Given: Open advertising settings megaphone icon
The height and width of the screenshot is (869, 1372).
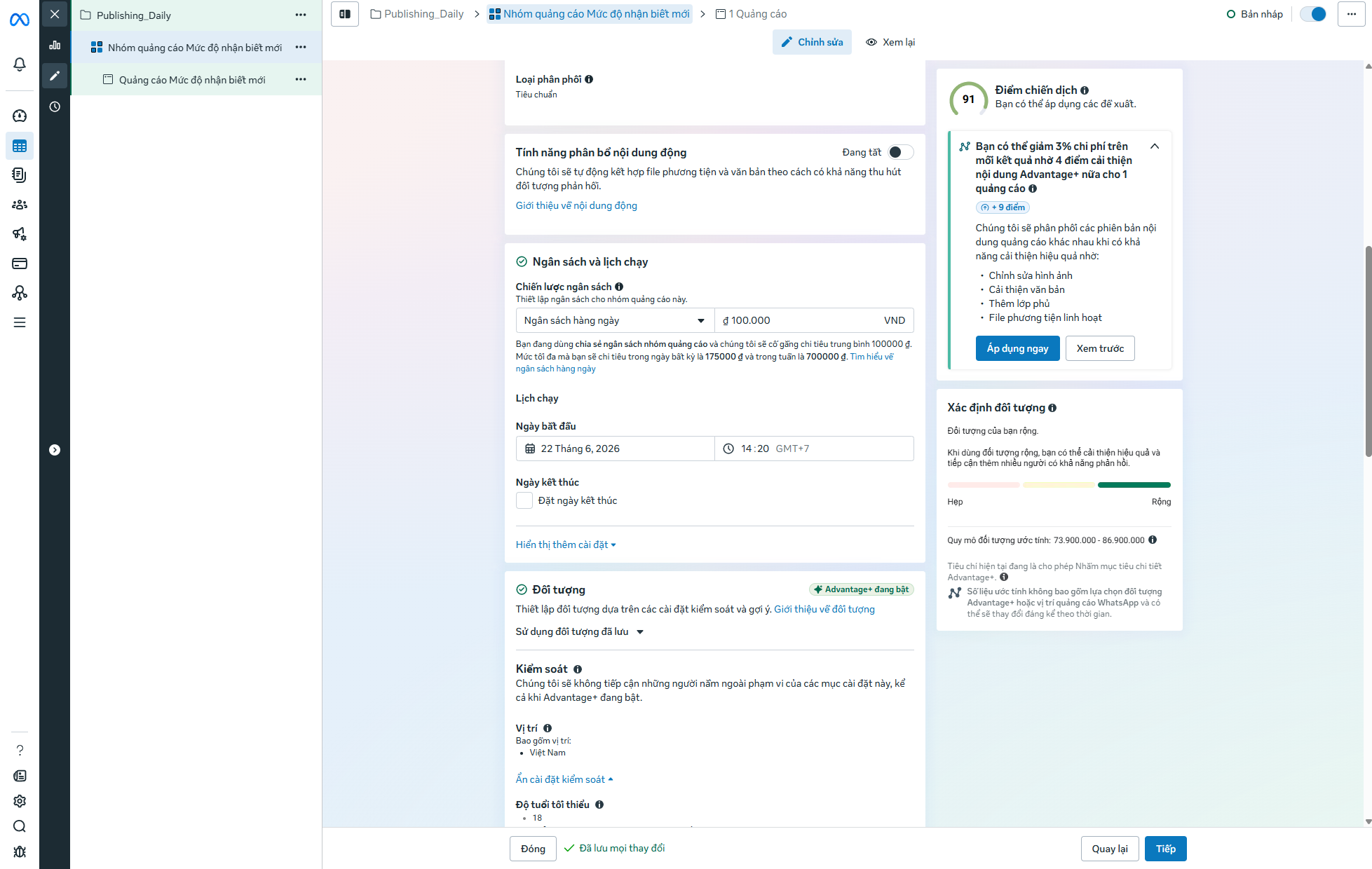Looking at the screenshot, I should pyautogui.click(x=20, y=234).
